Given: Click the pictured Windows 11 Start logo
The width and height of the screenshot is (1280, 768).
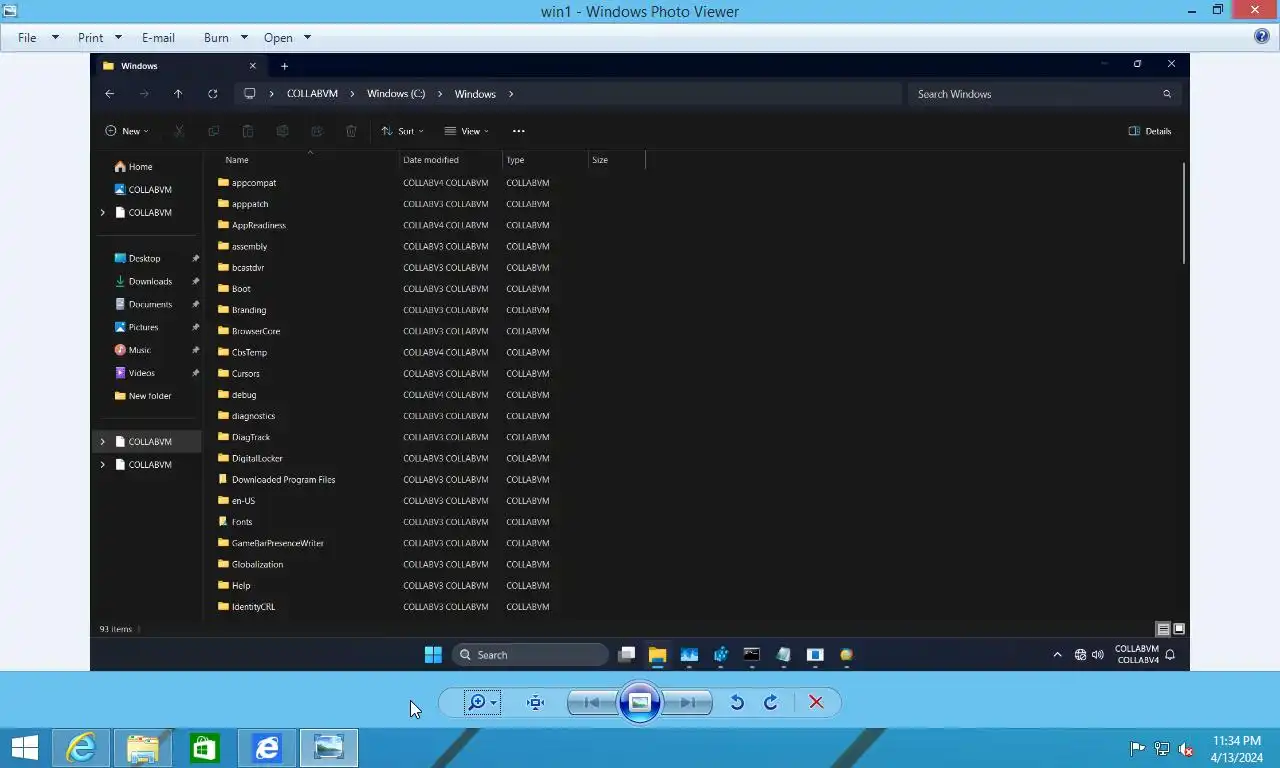Looking at the screenshot, I should point(433,655).
